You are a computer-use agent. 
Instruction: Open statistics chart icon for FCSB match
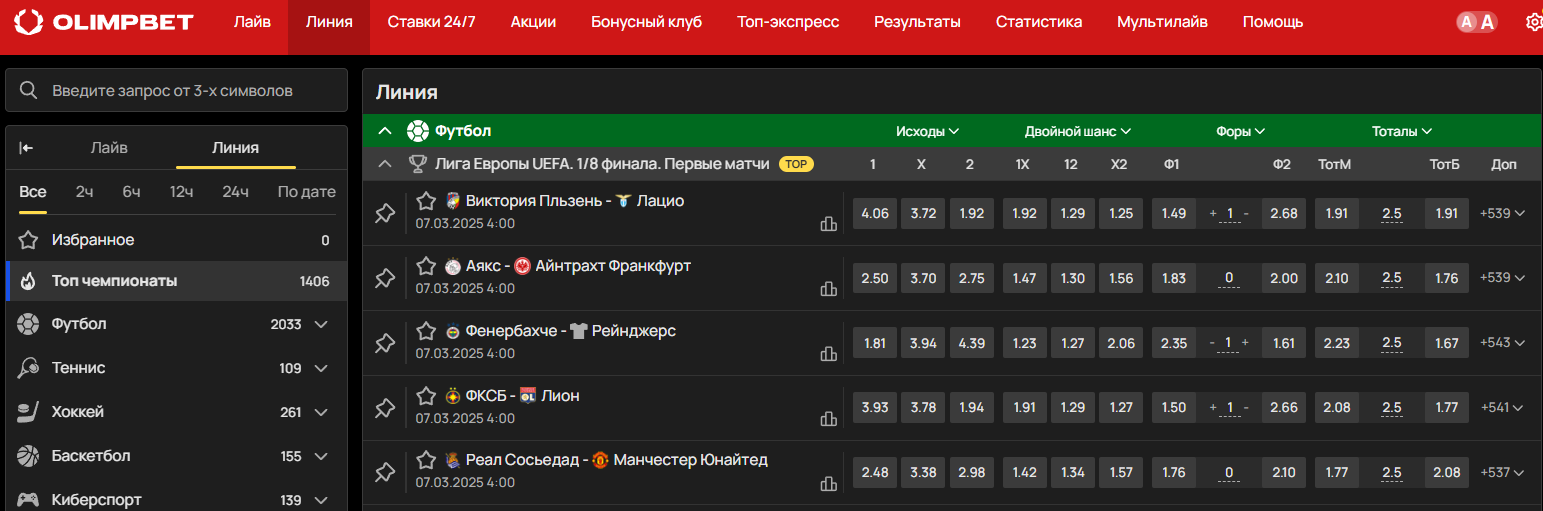(828, 419)
